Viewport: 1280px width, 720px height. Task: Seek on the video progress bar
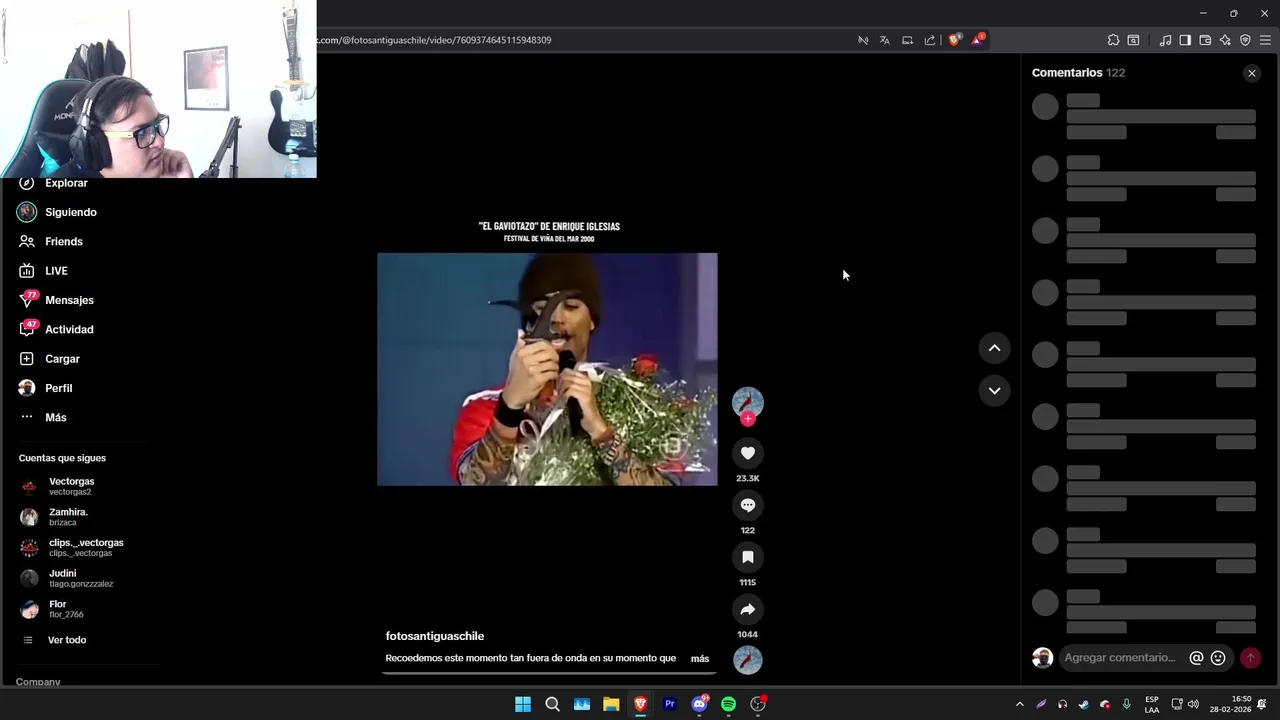549,673
